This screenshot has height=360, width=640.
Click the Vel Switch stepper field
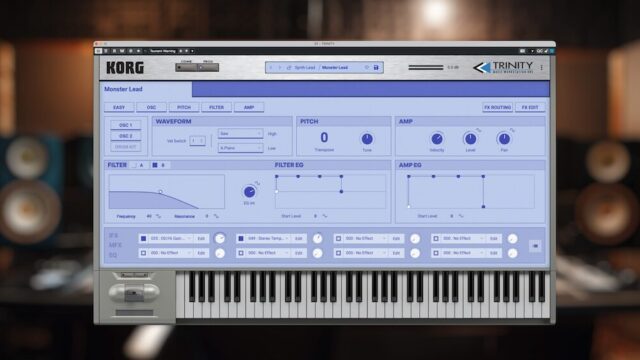(198, 140)
